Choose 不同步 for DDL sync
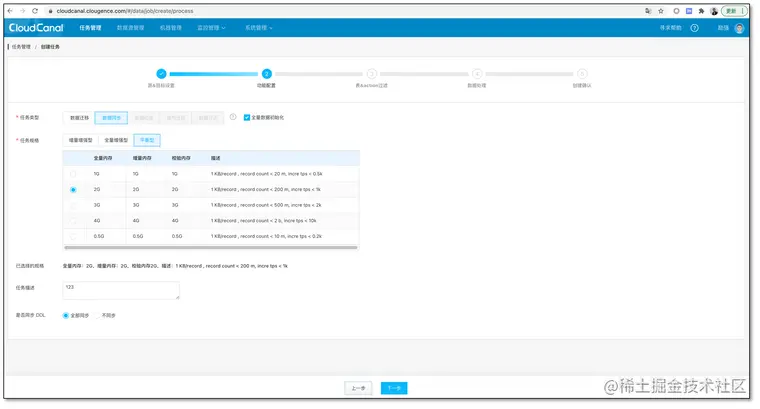This screenshot has height=409, width=760. pos(97,315)
